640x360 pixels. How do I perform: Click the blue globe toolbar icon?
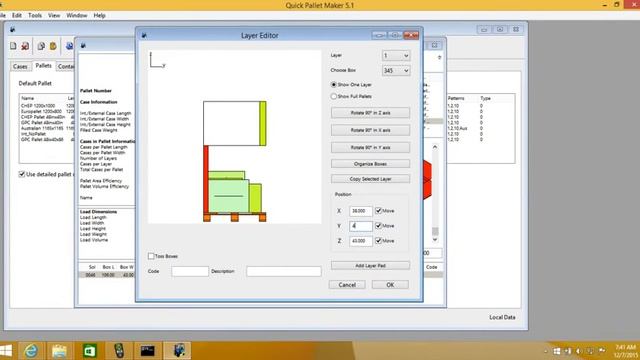click(x=69, y=46)
